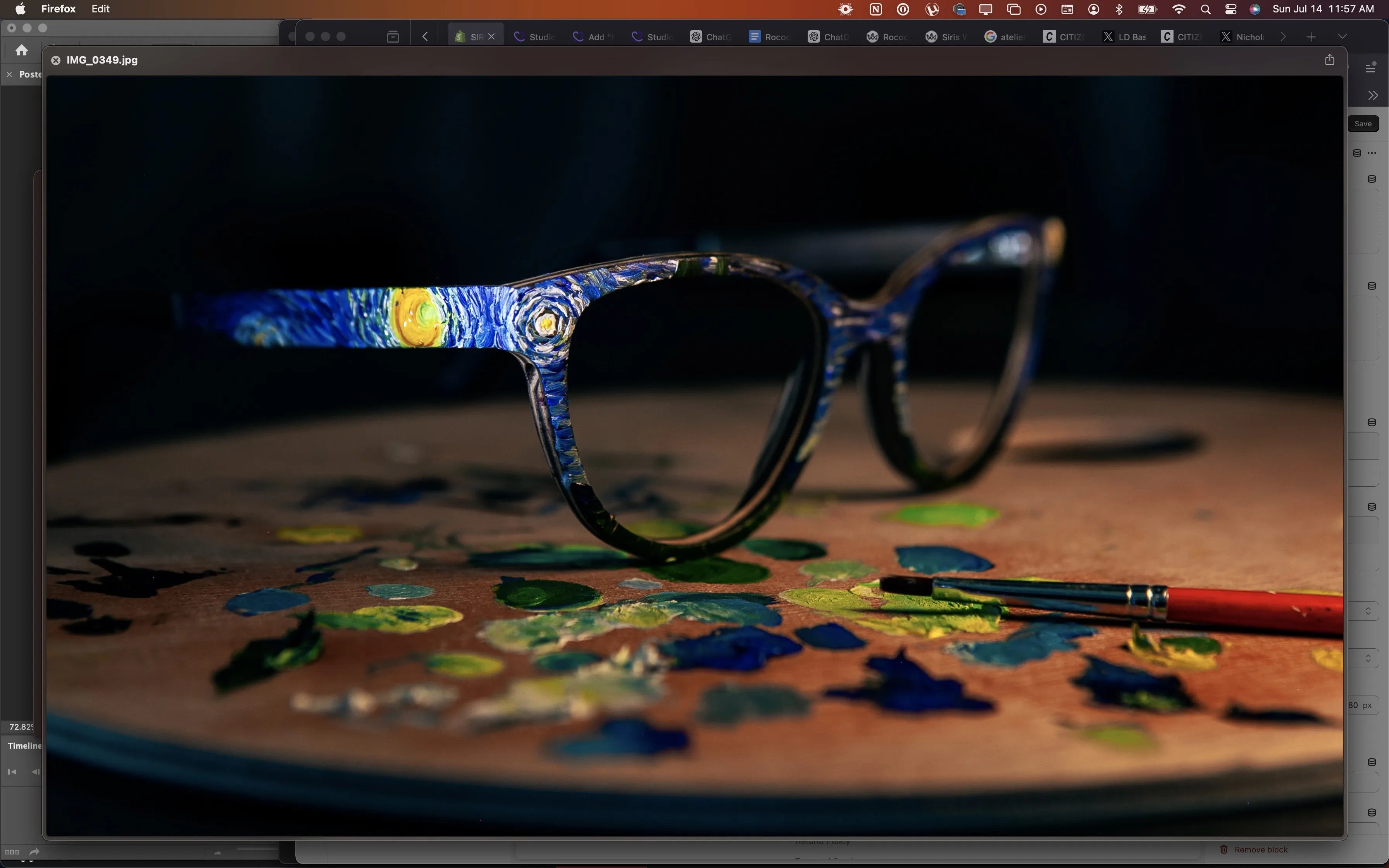Collapse the Shopify settings panel with double chevron
The height and width of the screenshot is (868, 1389).
pos(1373,95)
